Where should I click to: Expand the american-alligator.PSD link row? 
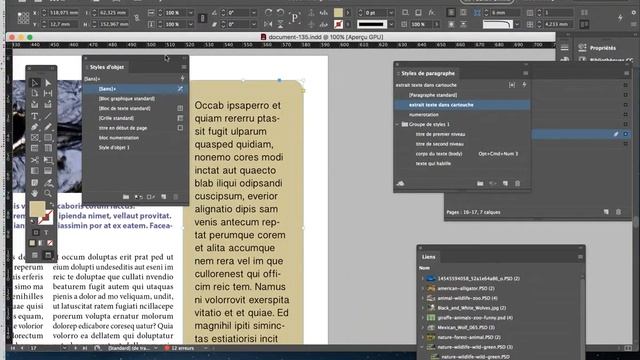pyautogui.click(x=422, y=288)
